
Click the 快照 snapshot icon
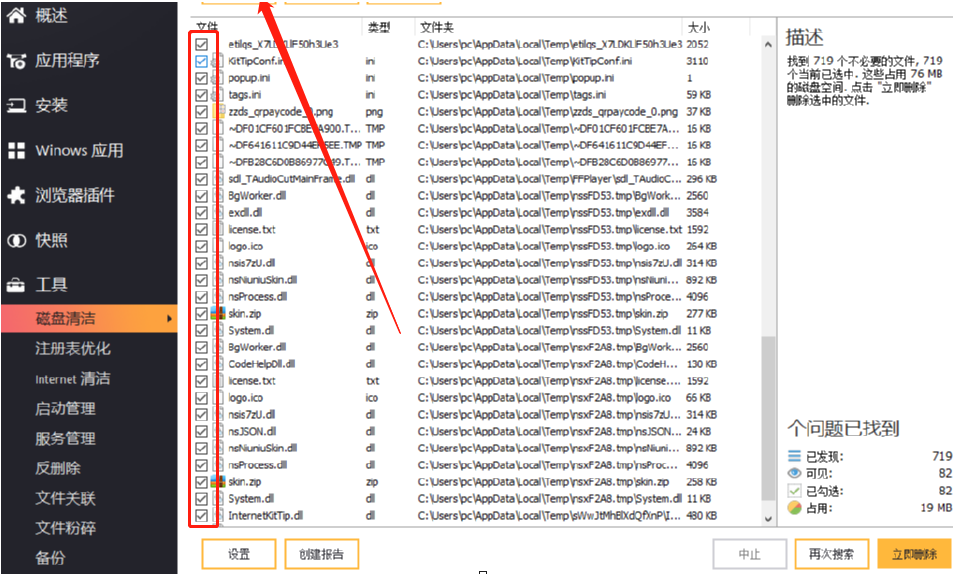[x=16, y=241]
